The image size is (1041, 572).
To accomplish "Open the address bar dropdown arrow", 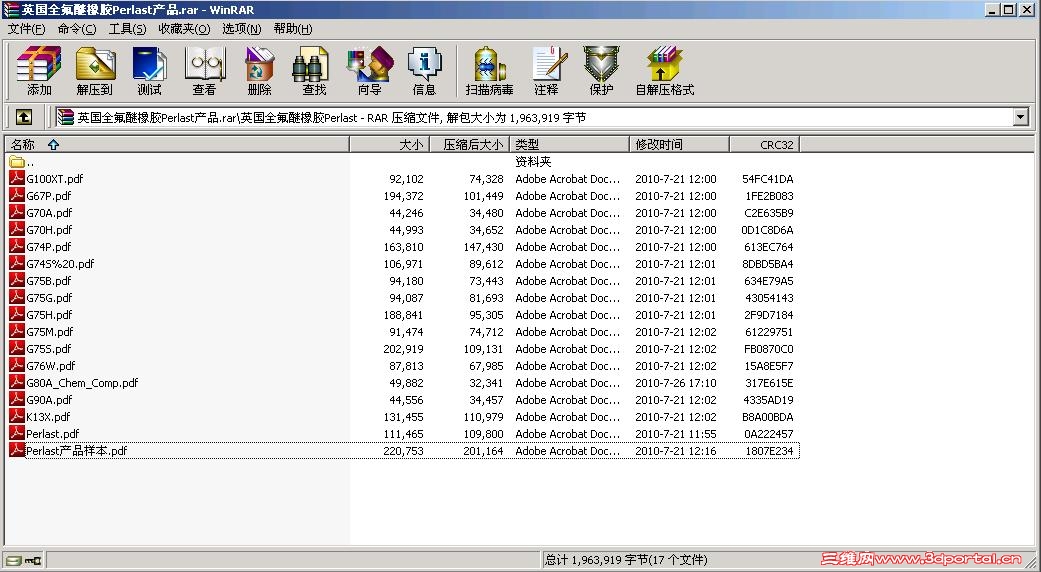I will pos(1020,117).
